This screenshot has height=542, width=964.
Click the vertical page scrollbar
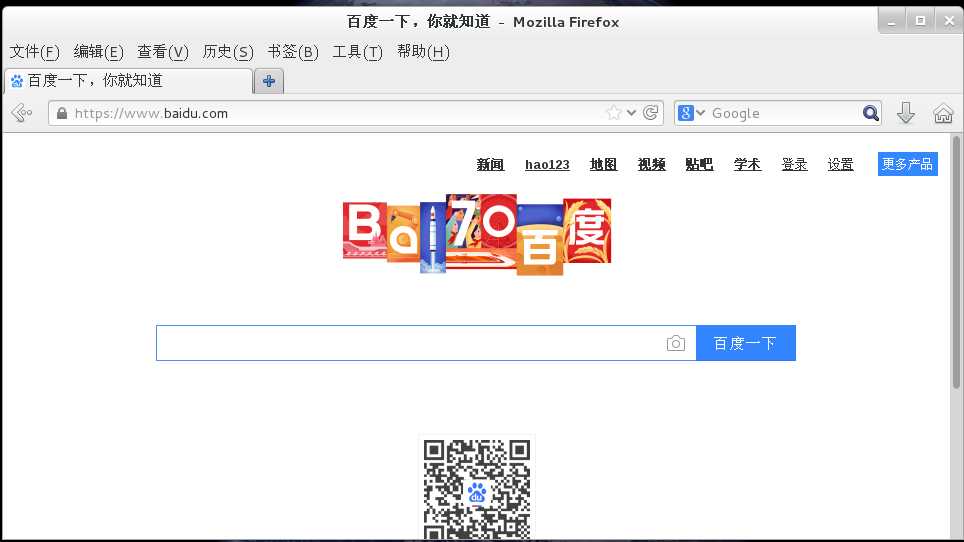[x=956, y=261]
